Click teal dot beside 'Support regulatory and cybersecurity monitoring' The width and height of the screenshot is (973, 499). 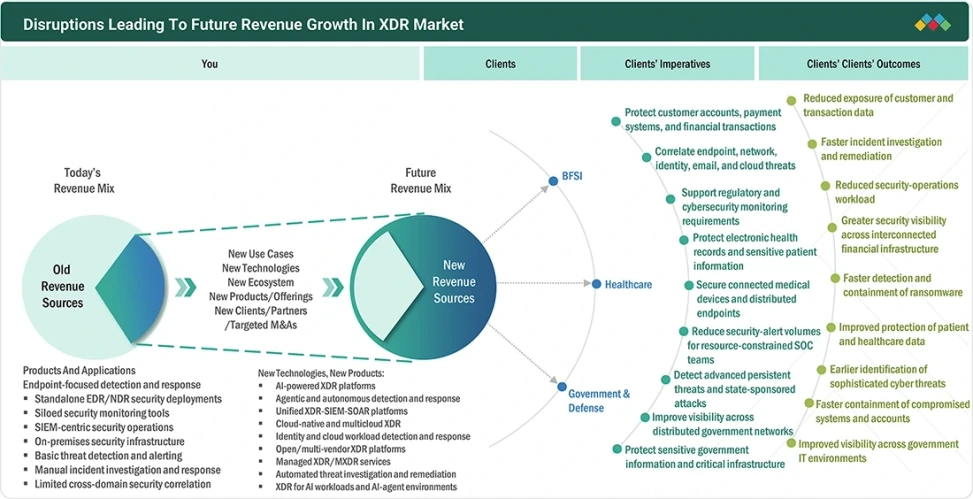coord(670,199)
